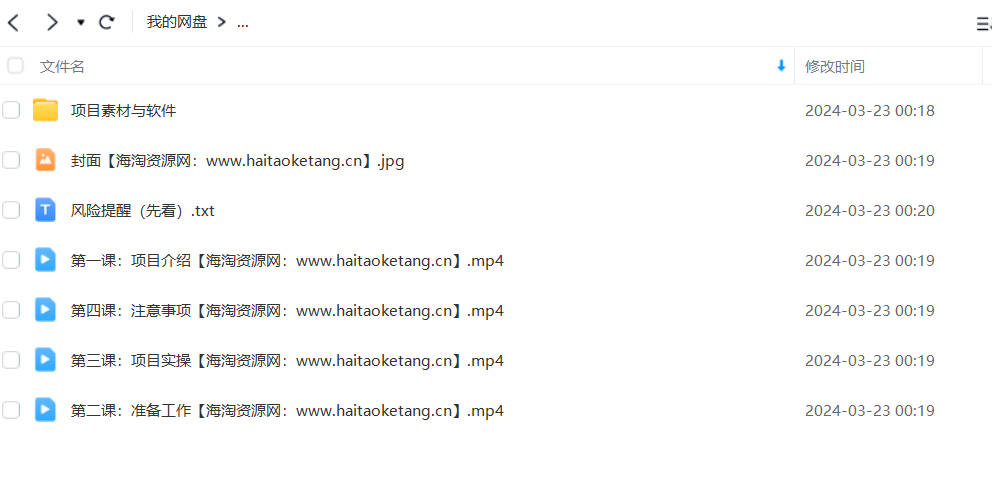Select checkbox for 风险提醒 txt file

11,210
